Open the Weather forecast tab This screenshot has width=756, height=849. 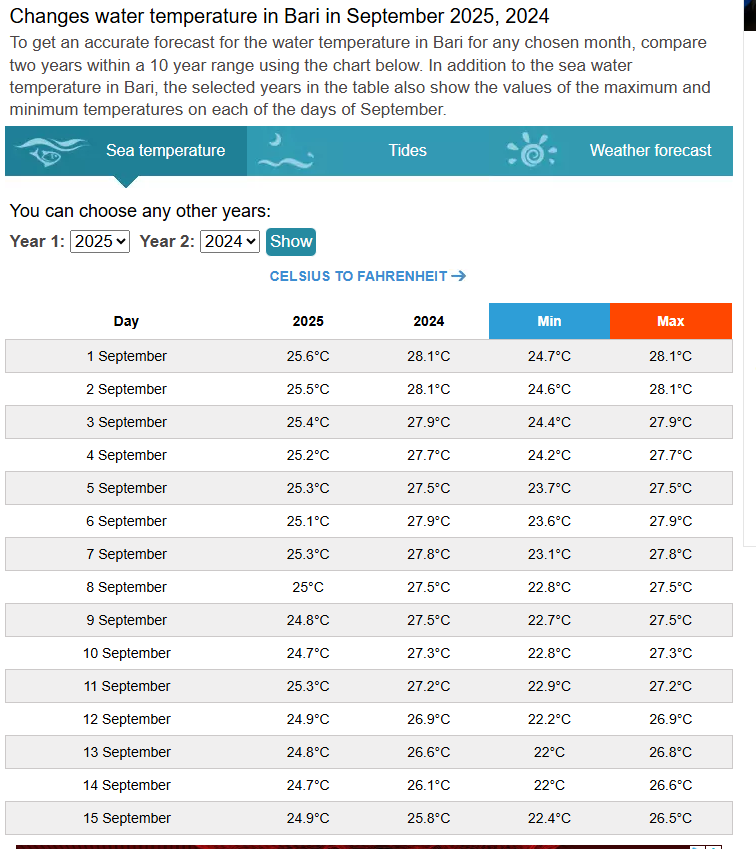tap(650, 151)
